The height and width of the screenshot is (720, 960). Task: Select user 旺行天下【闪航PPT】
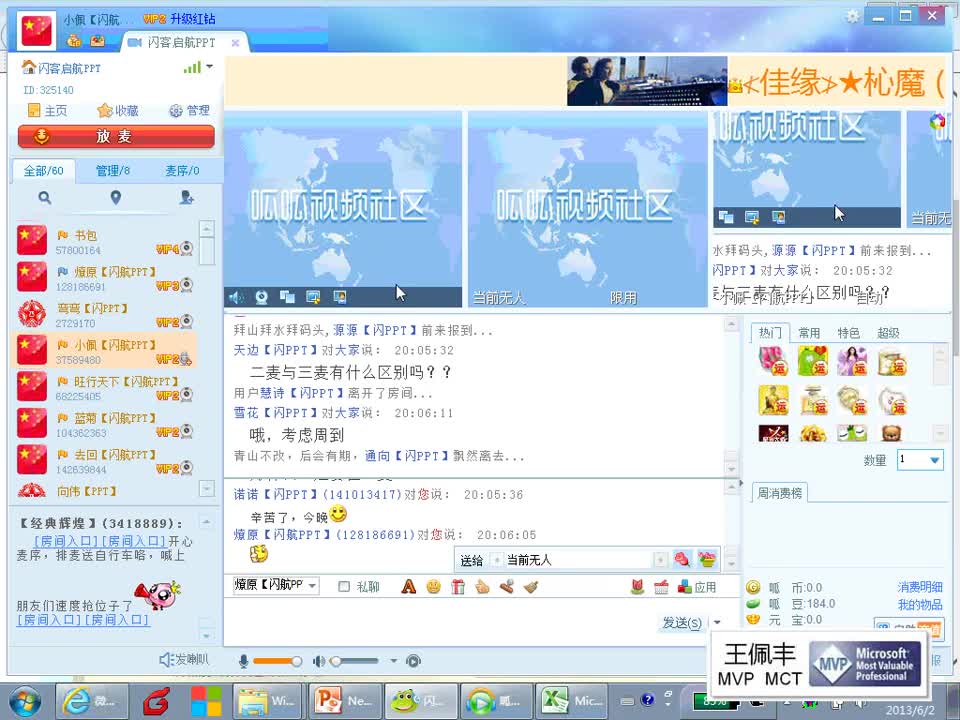105,388
